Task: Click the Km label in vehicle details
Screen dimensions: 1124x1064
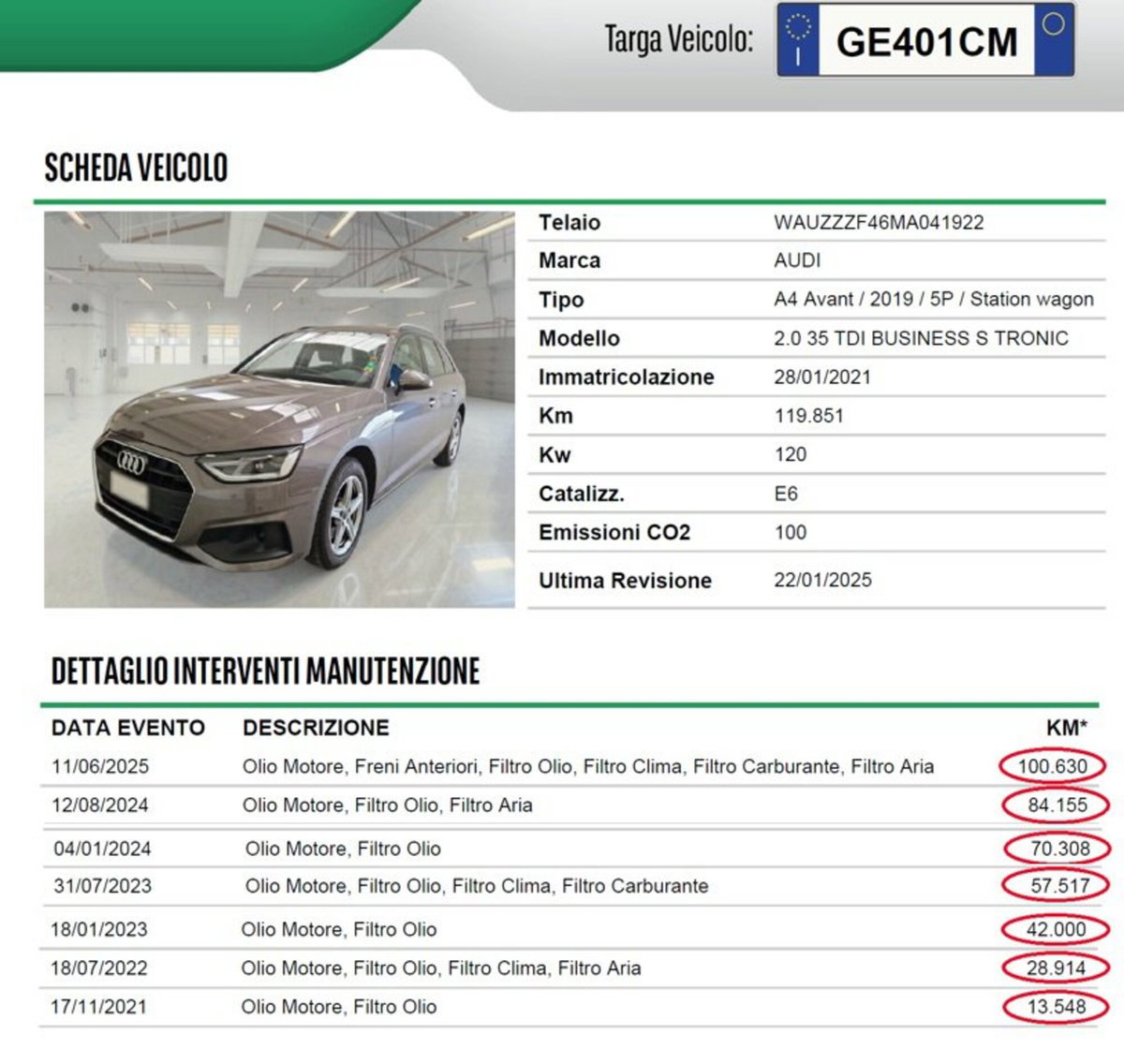Action: click(x=555, y=416)
